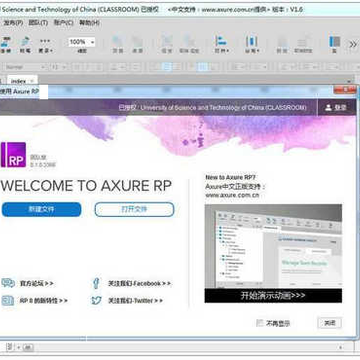Click 开始演示动画>>> to start the demo

click(273, 296)
